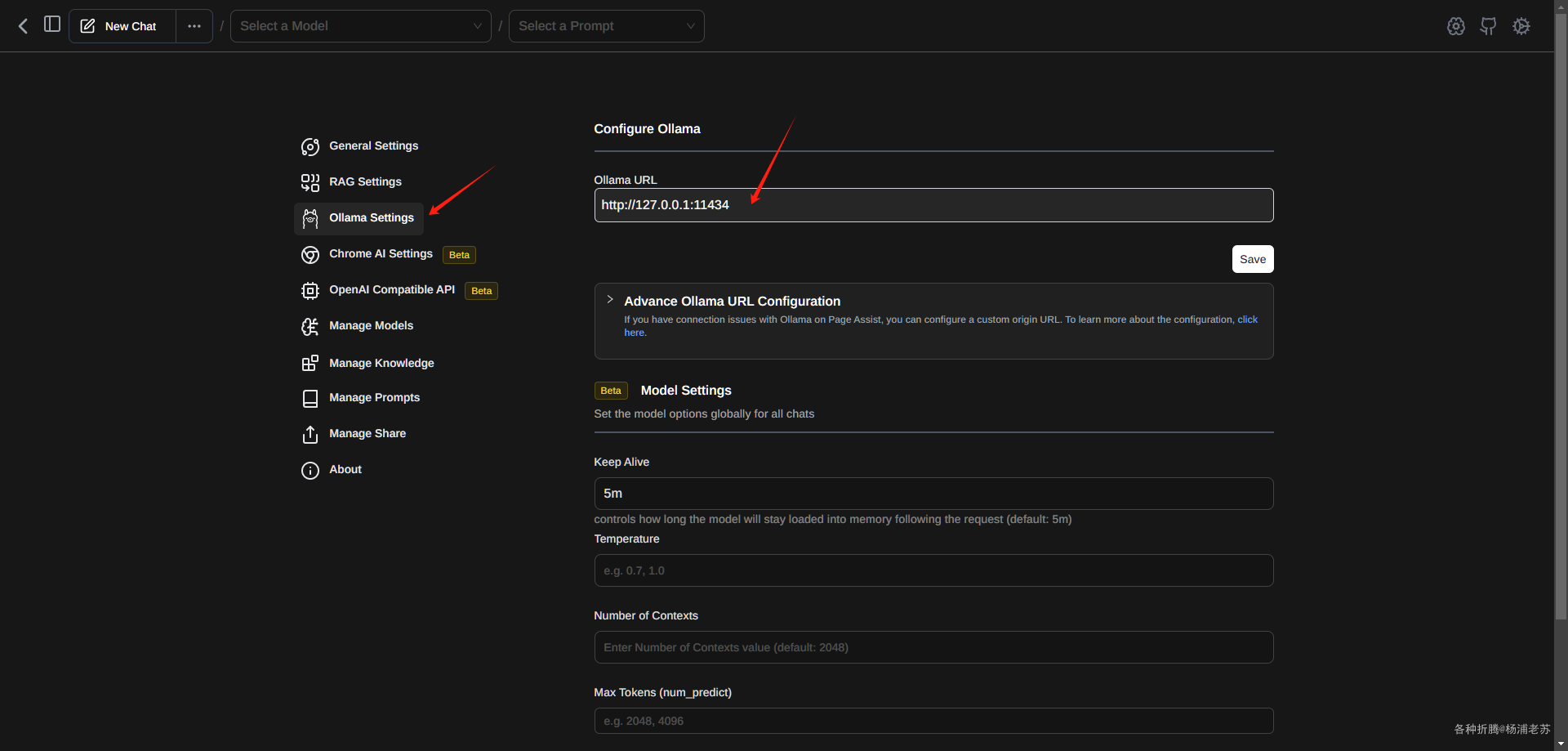The width and height of the screenshot is (1568, 751).
Task: Click the Save button
Action: [x=1252, y=260]
